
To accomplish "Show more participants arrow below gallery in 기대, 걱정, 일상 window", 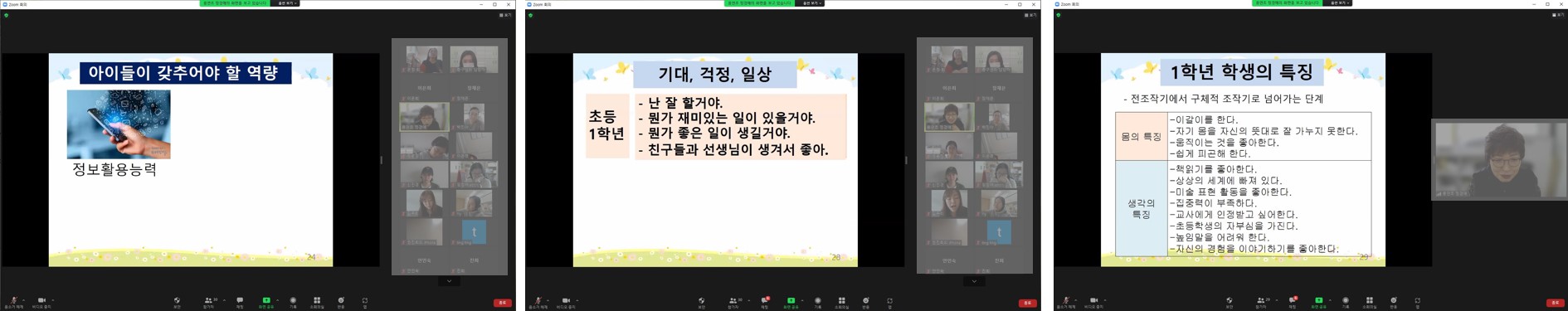I will (974, 281).
